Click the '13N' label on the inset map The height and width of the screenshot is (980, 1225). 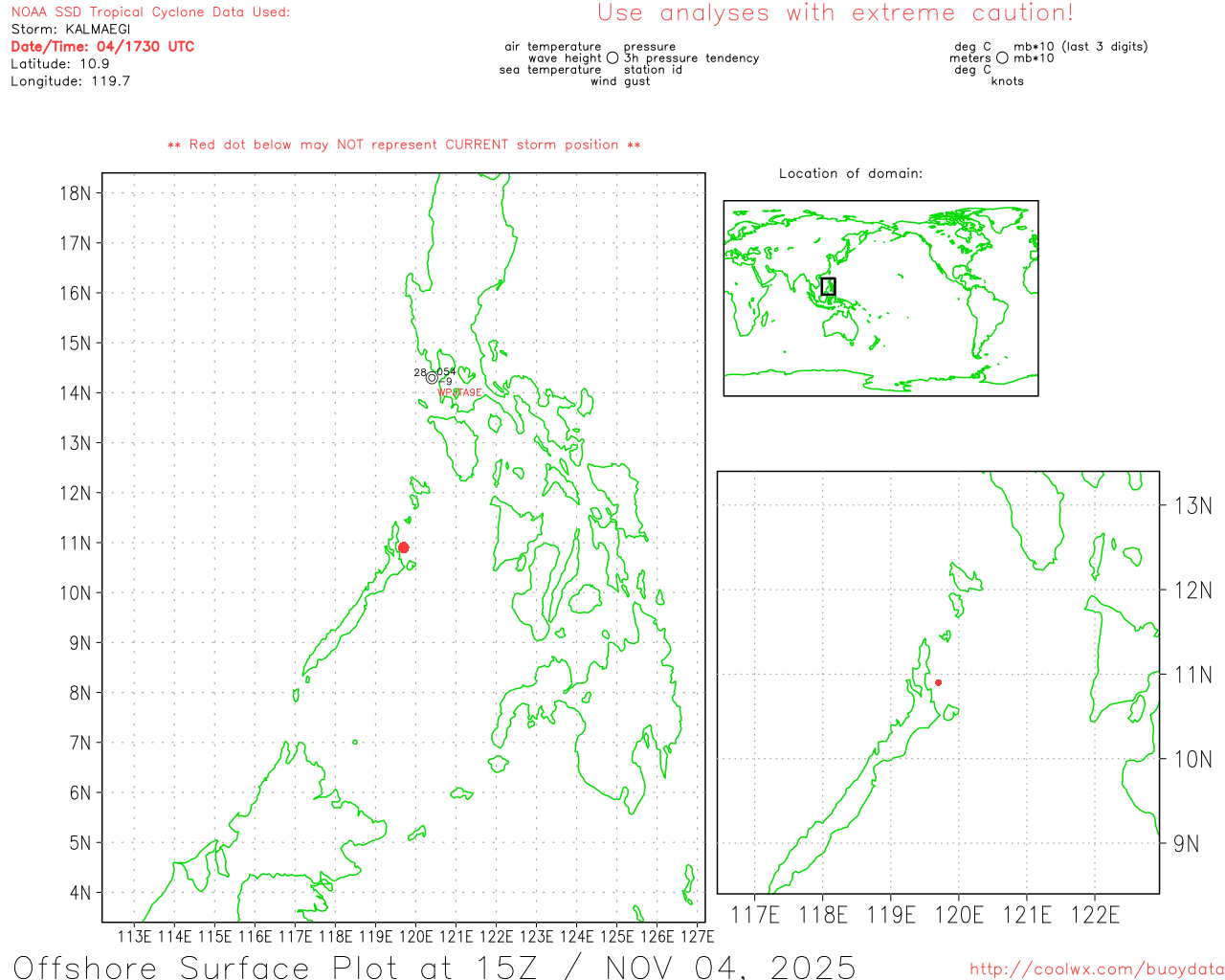tap(1192, 505)
